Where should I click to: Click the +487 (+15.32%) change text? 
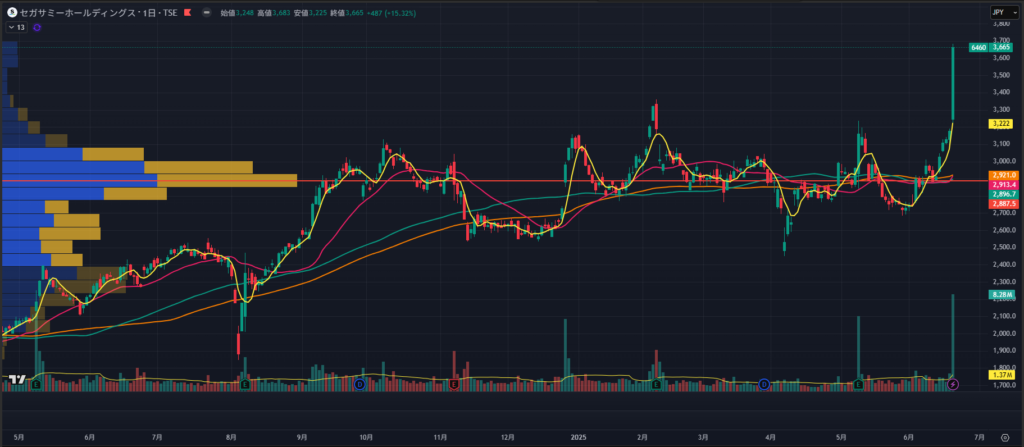point(391,12)
